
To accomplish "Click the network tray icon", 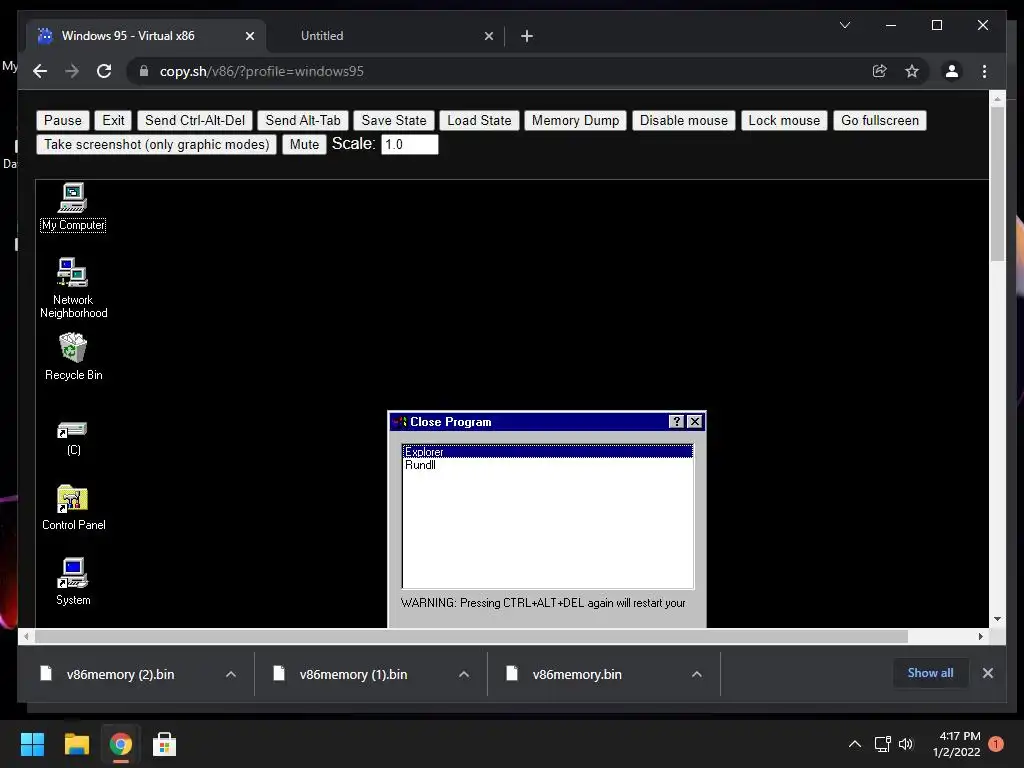I will [882, 744].
